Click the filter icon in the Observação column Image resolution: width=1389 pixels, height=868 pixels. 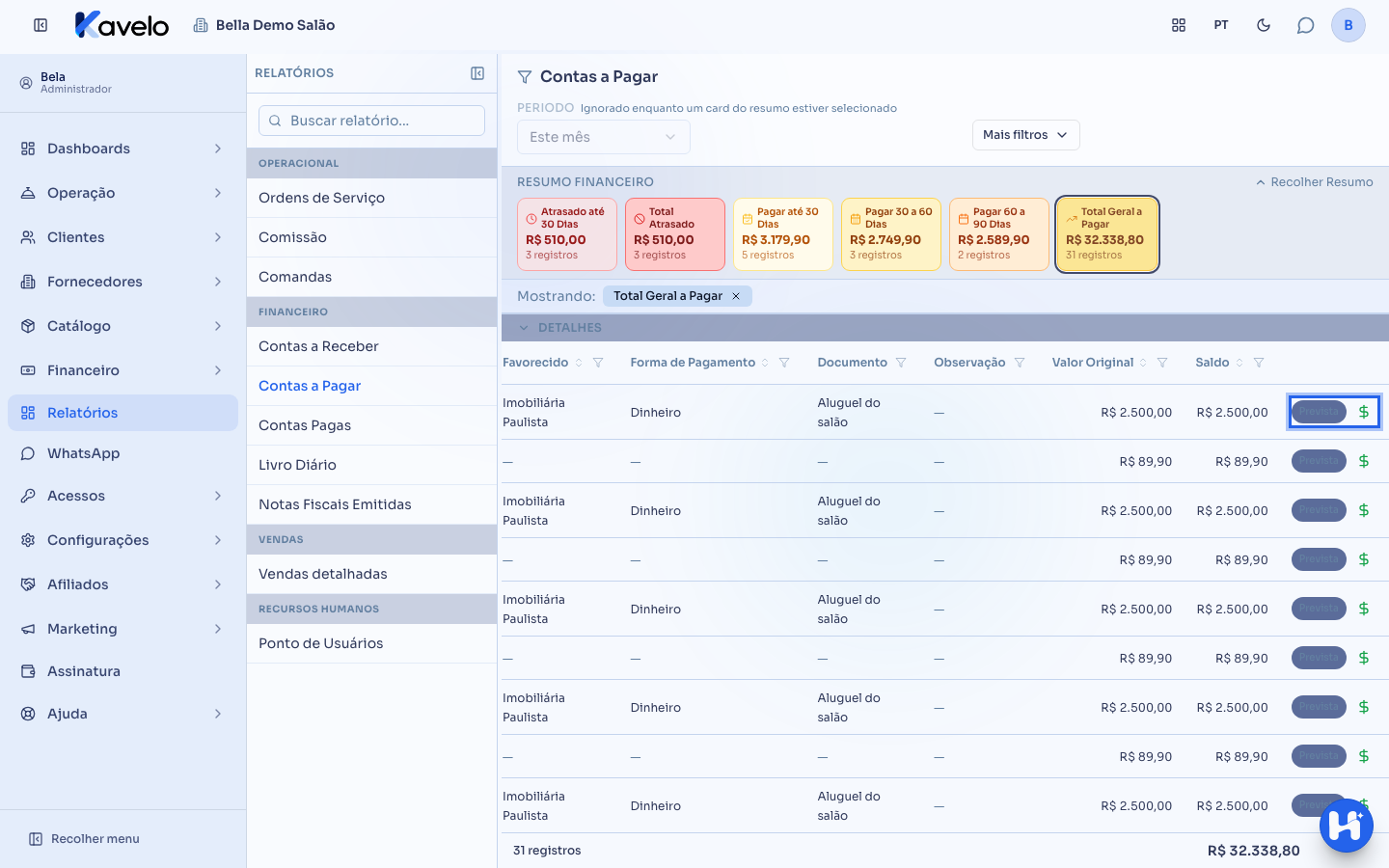[x=1020, y=363]
